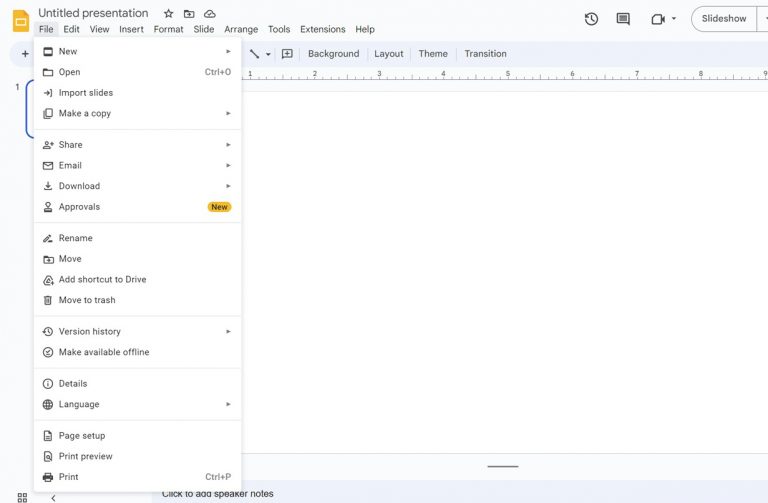Open the View menu
Image resolution: width=768 pixels, height=503 pixels.
[x=99, y=29]
